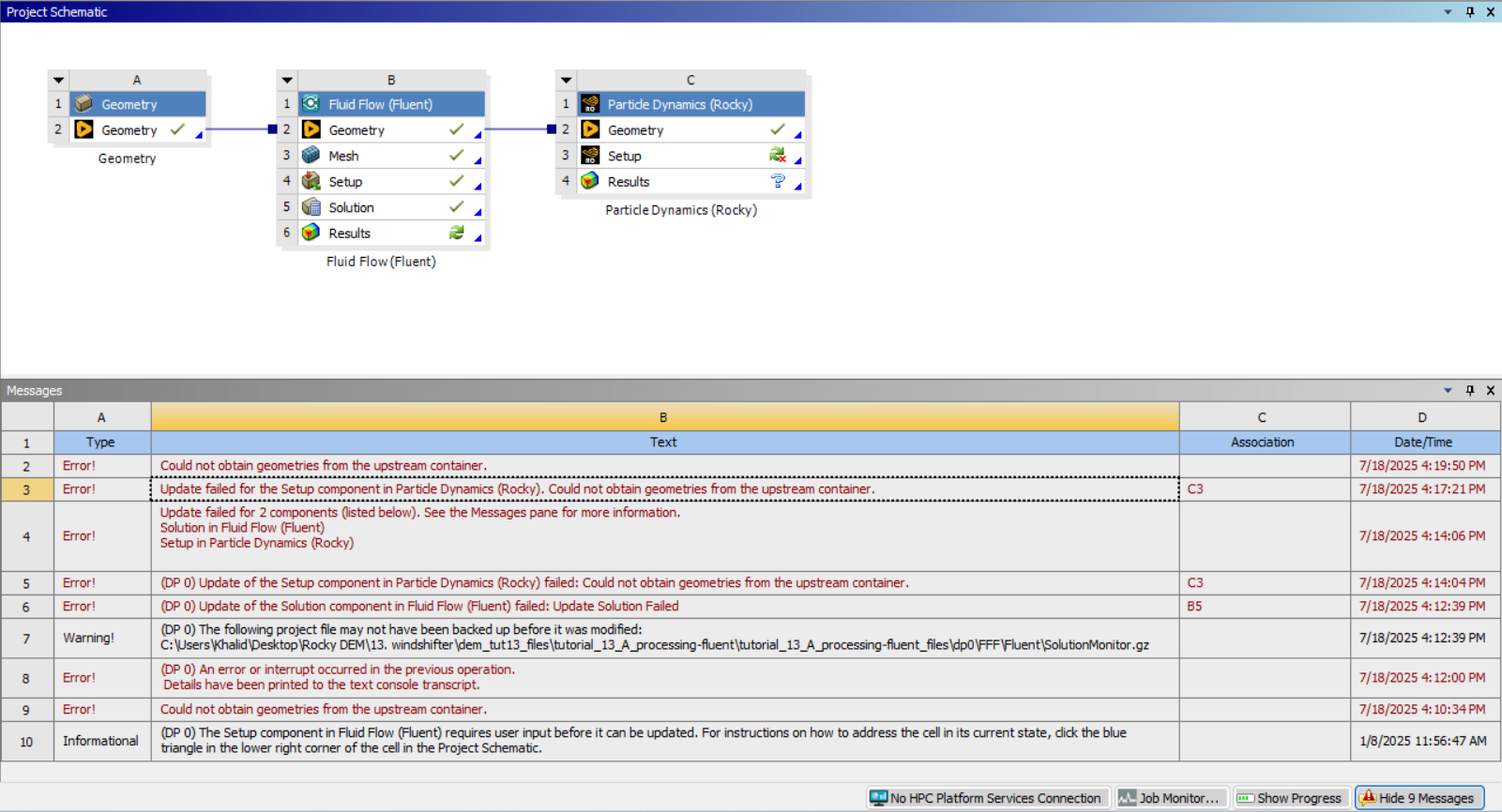Click the Geometry cell icon in Rocky system
The height and width of the screenshot is (812, 1502).
(590, 129)
